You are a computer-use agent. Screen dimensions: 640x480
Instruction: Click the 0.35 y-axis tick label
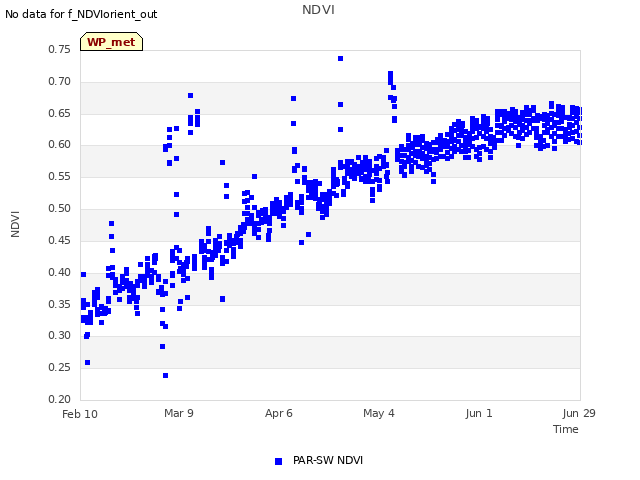[59, 304]
